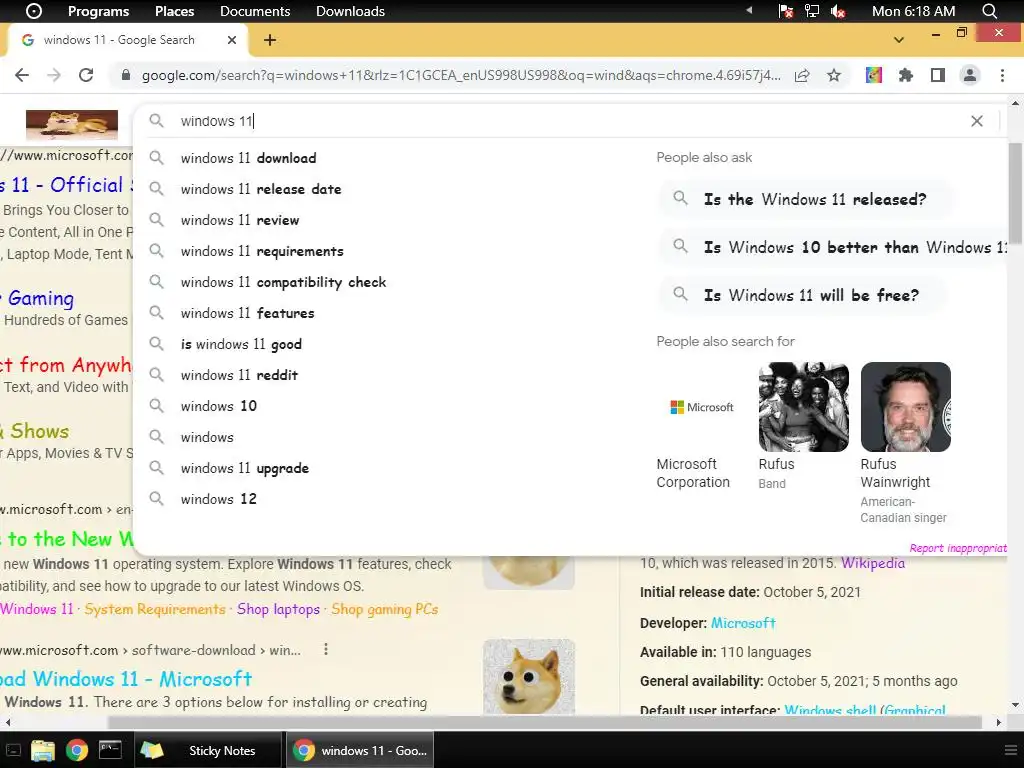Image resolution: width=1024 pixels, height=768 pixels.
Task: Open the tab search chevron
Action: pyautogui.click(x=899, y=40)
